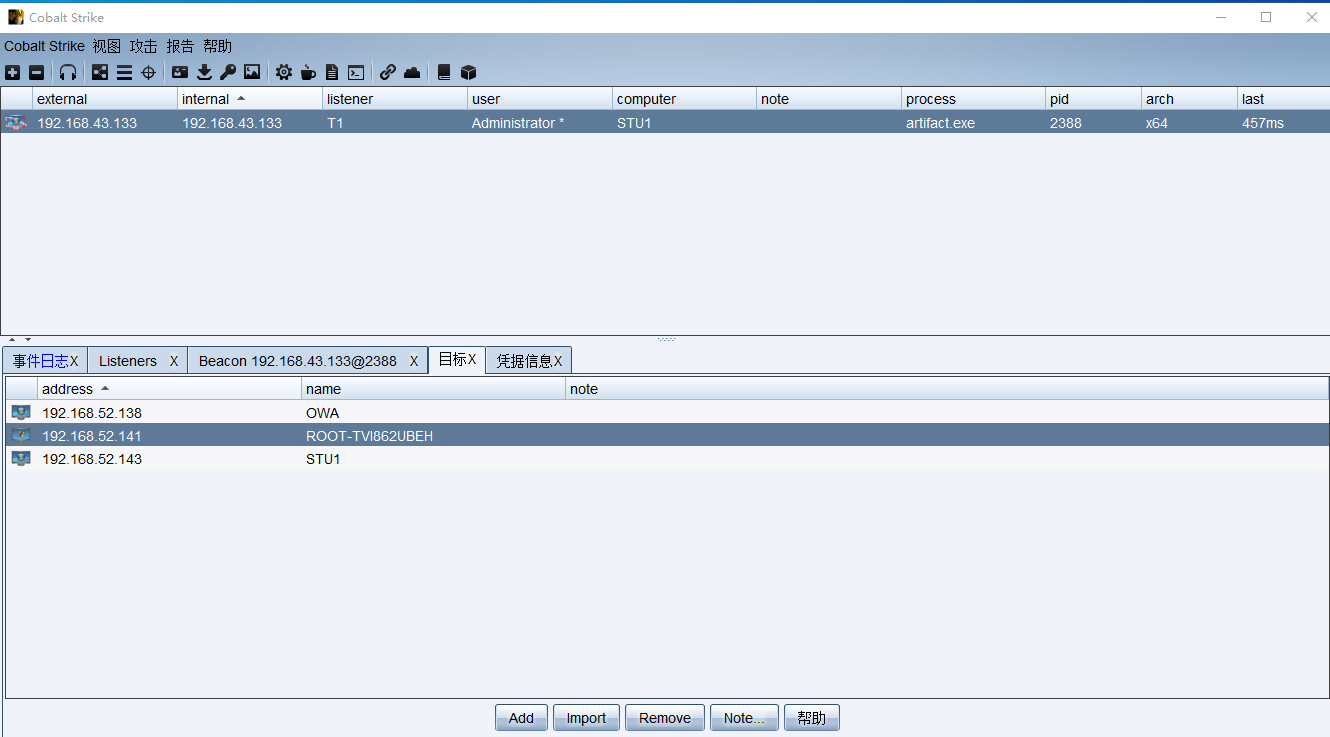Click the Administrator * user cell
The width and height of the screenshot is (1330, 737).
(x=518, y=123)
